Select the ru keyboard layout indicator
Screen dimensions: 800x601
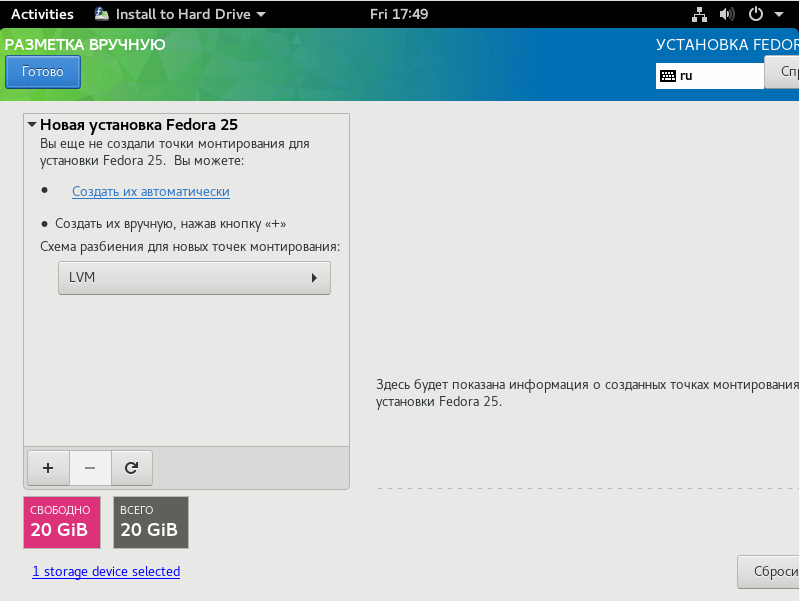coord(710,76)
